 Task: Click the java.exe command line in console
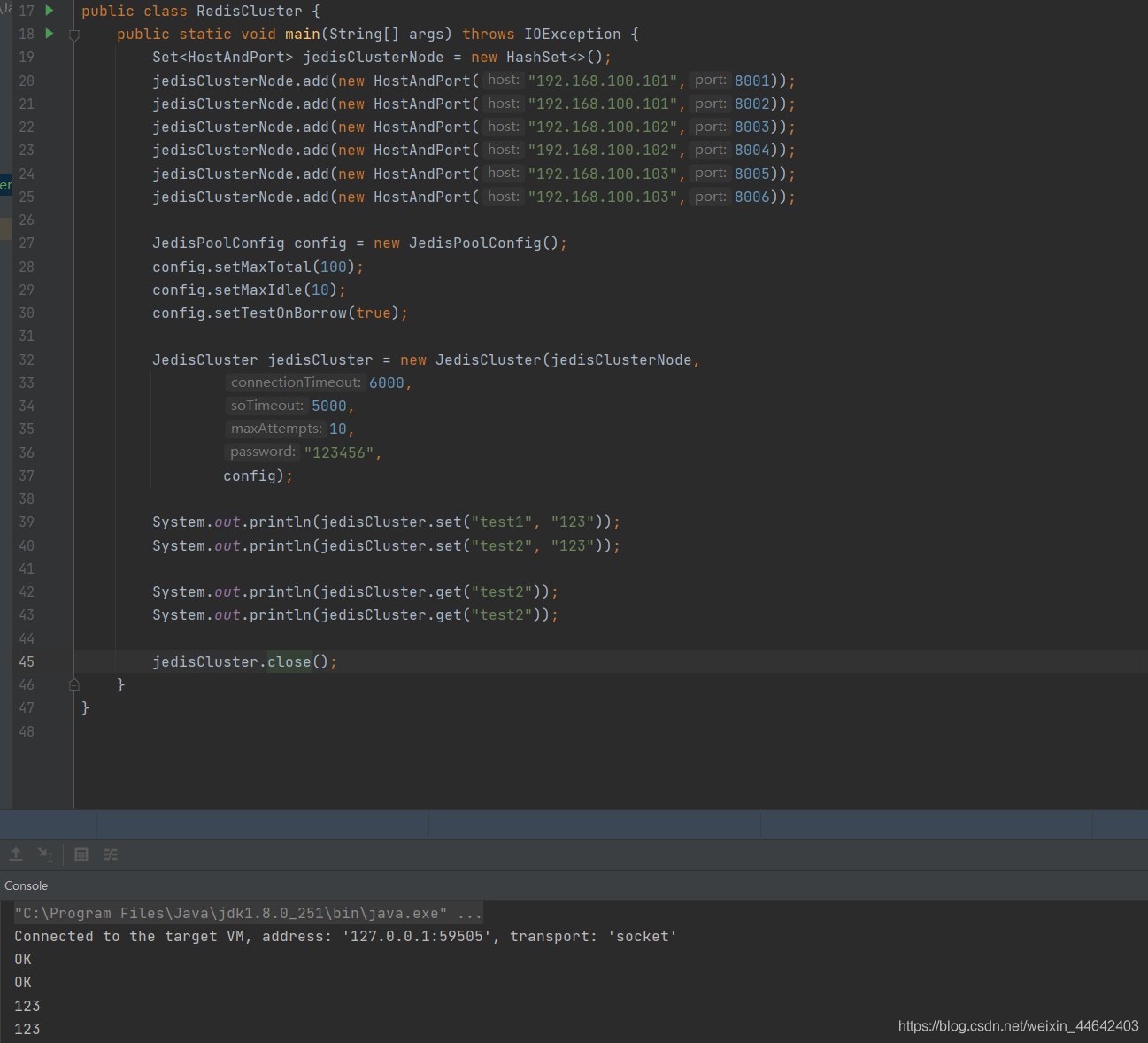pos(248,913)
